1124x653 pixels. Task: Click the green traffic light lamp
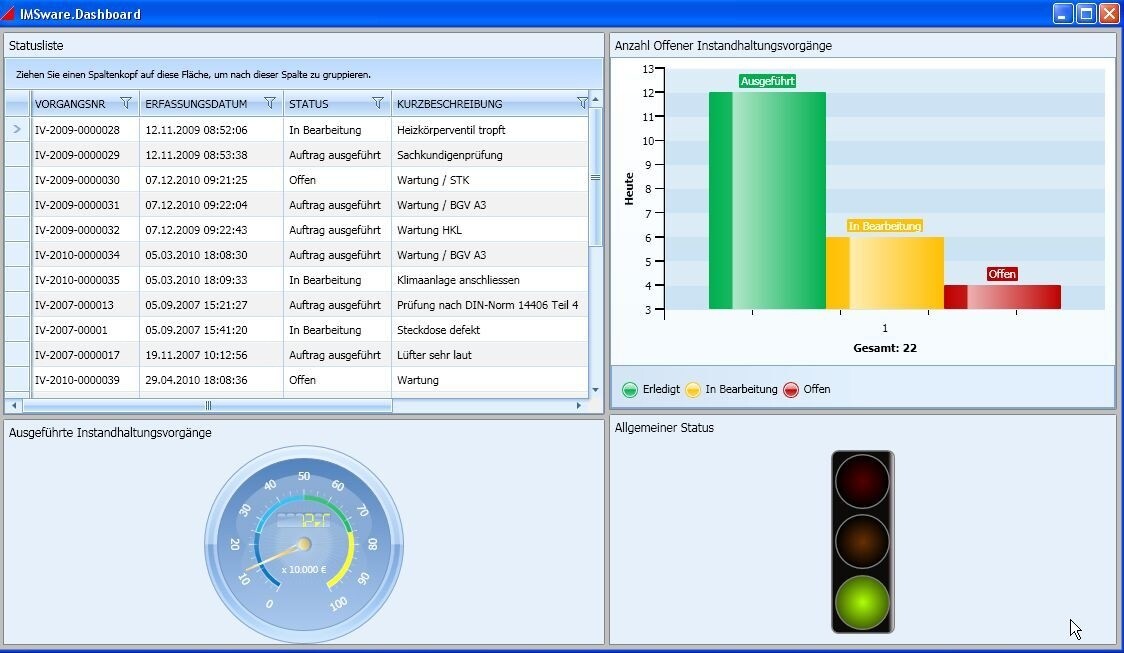[x=862, y=602]
